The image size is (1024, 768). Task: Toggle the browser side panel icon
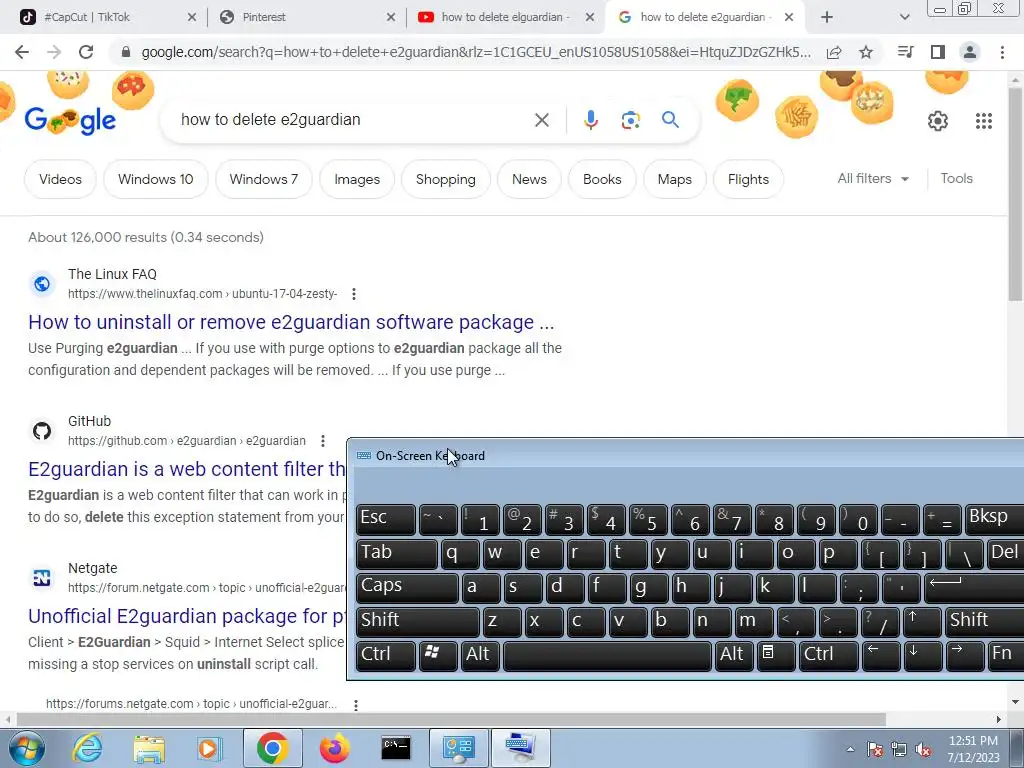coord(938,52)
